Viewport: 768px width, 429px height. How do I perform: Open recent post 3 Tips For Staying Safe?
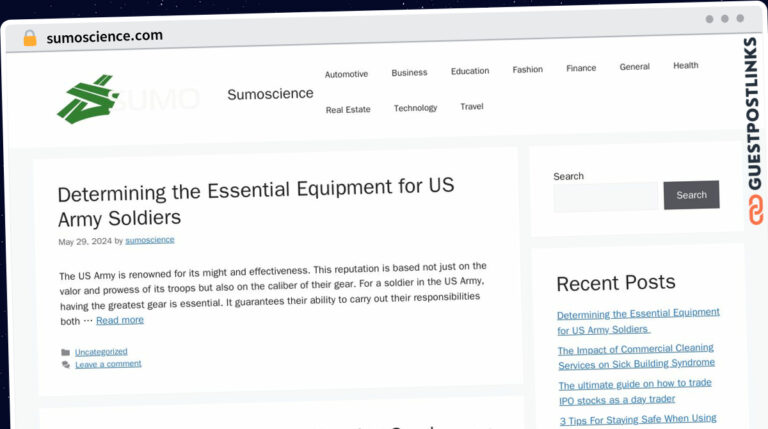[x=638, y=420]
